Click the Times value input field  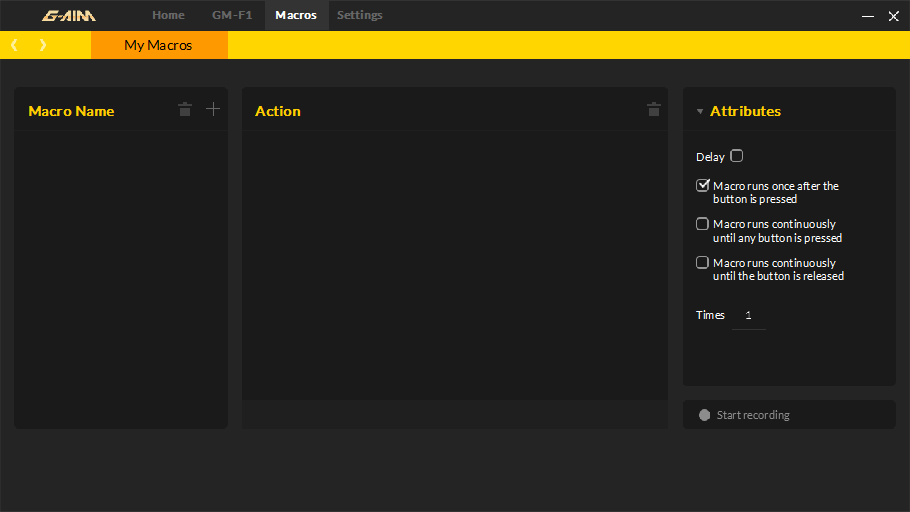pos(749,316)
